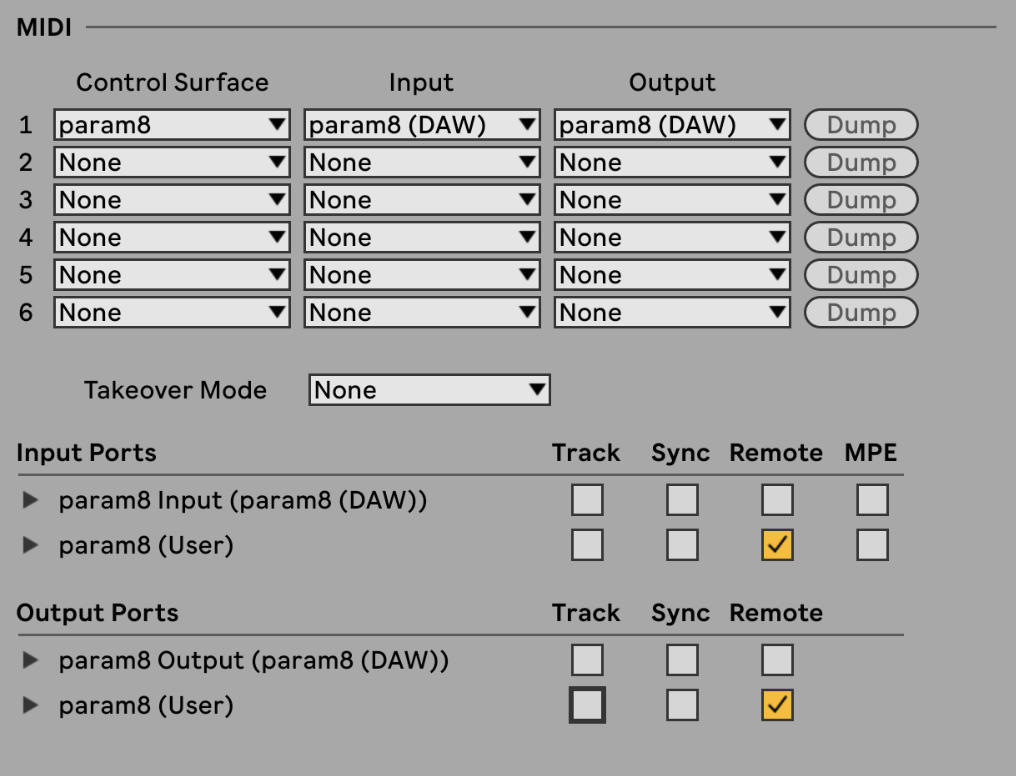Enable Remote for param8 Input (DAW) port
1016x776 pixels.
(777, 500)
